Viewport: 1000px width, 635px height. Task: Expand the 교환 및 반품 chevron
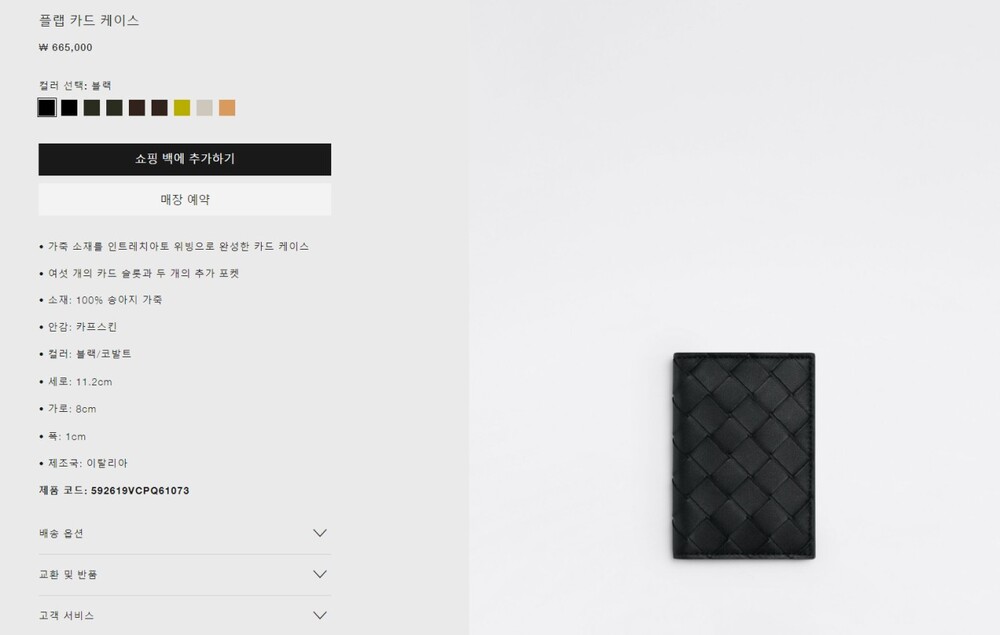coord(320,574)
